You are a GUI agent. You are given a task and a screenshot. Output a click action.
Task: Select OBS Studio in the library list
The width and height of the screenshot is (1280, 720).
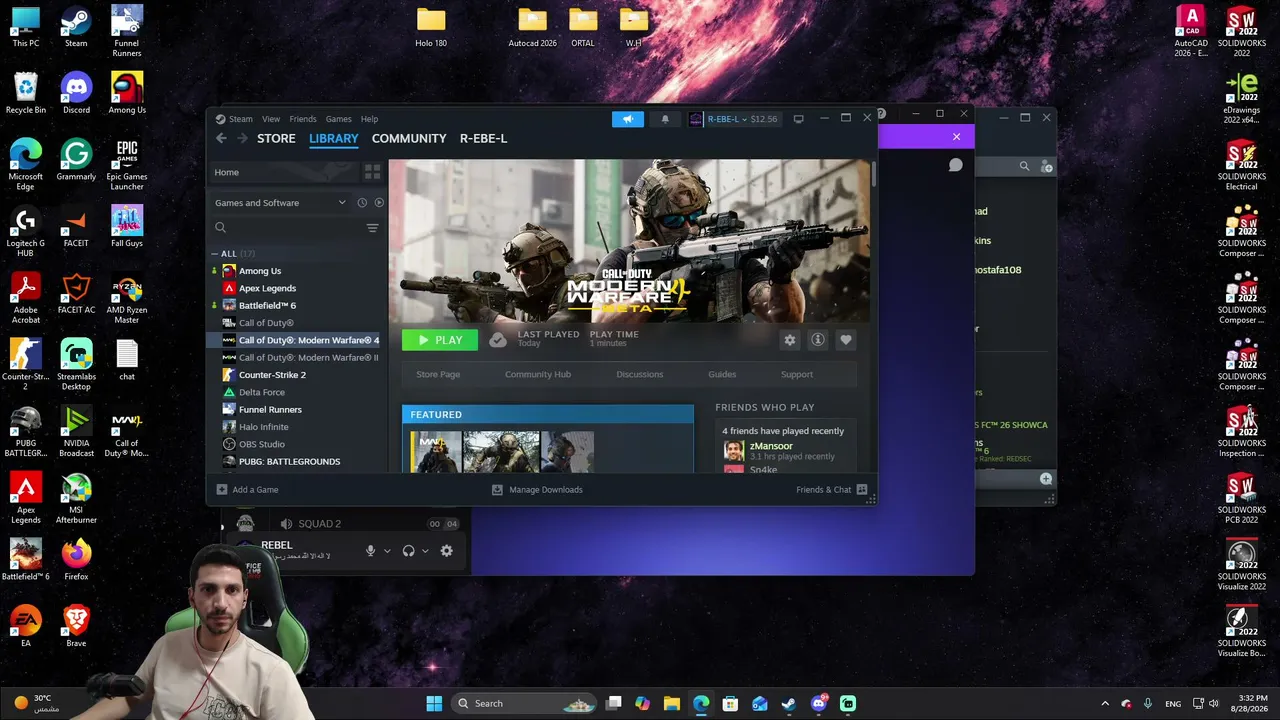click(262, 444)
